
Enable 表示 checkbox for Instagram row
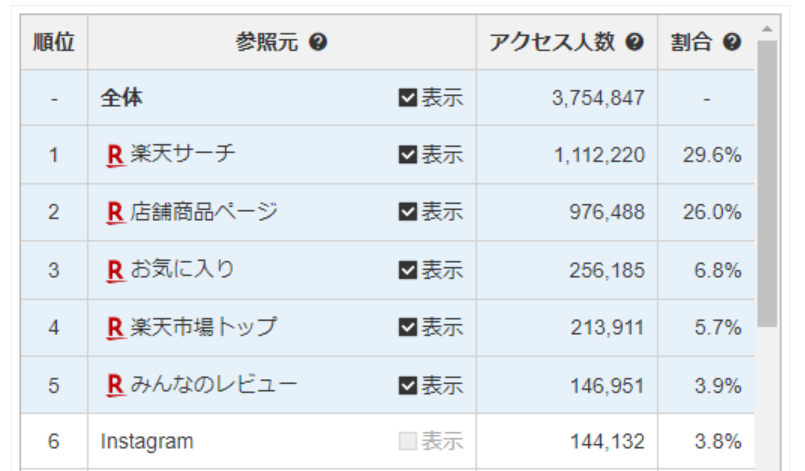[x=407, y=442]
